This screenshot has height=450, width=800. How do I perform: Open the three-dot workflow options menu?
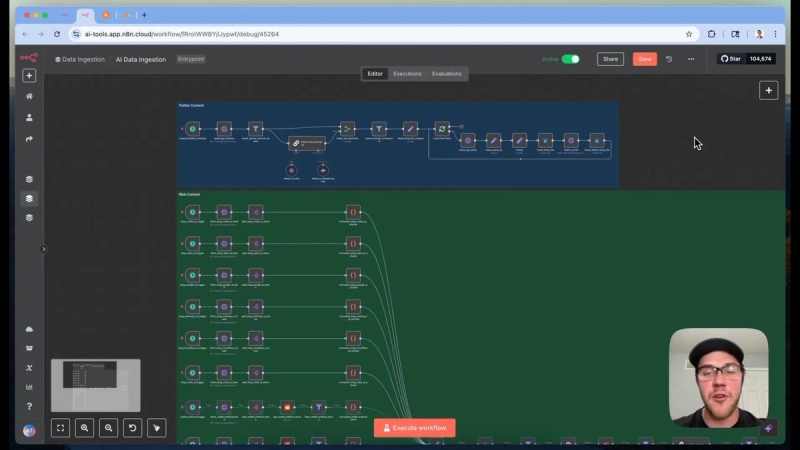coord(691,59)
